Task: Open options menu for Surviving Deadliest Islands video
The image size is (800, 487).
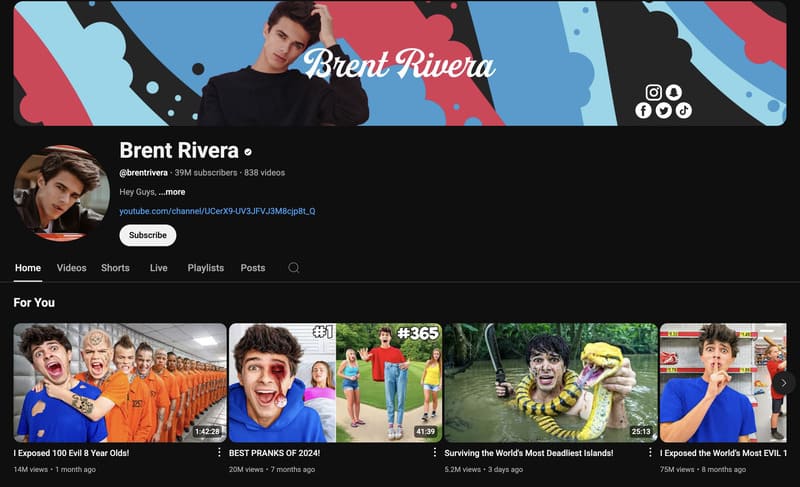Action: click(x=650, y=452)
